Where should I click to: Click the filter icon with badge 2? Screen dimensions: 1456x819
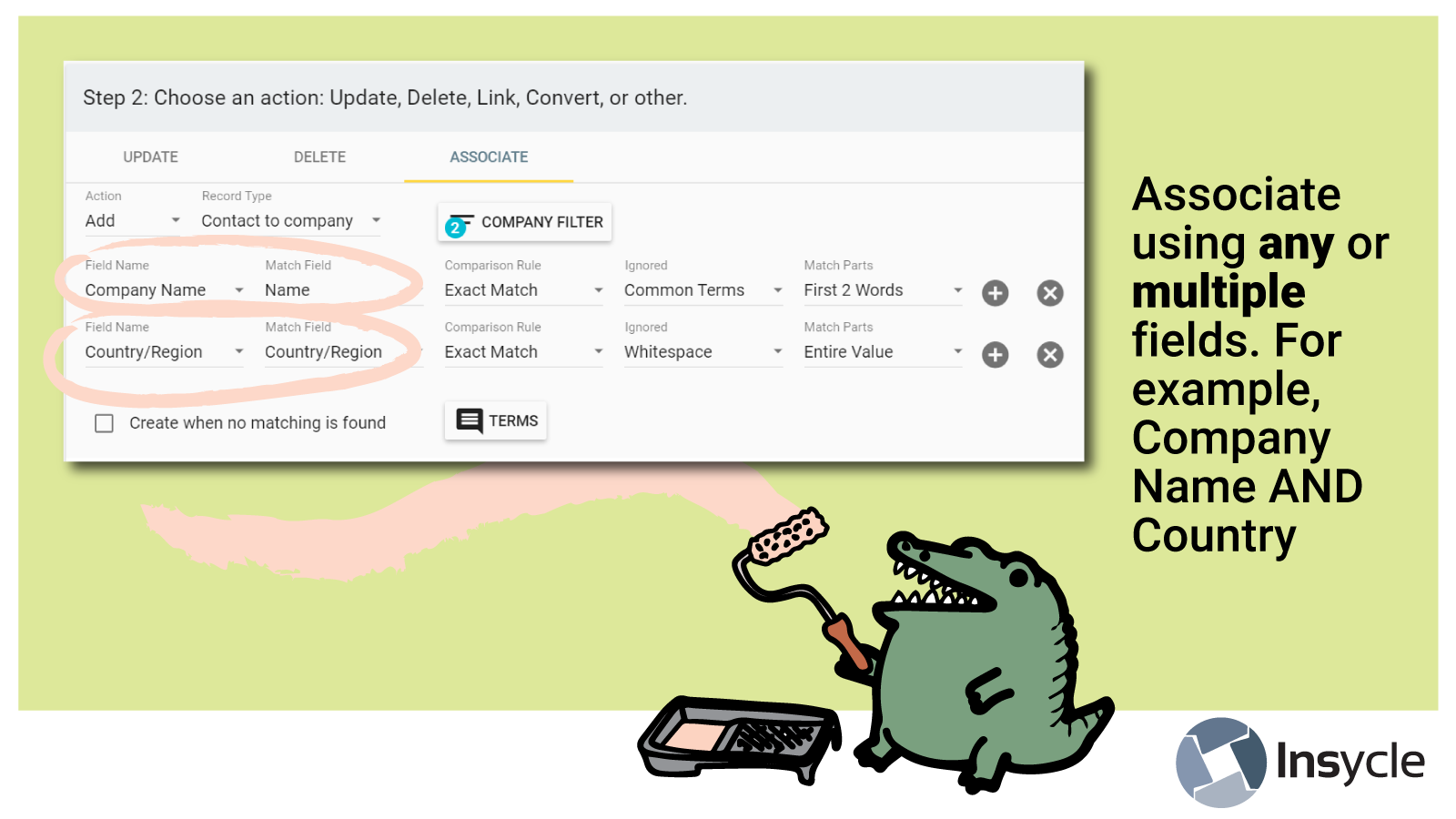(x=458, y=224)
